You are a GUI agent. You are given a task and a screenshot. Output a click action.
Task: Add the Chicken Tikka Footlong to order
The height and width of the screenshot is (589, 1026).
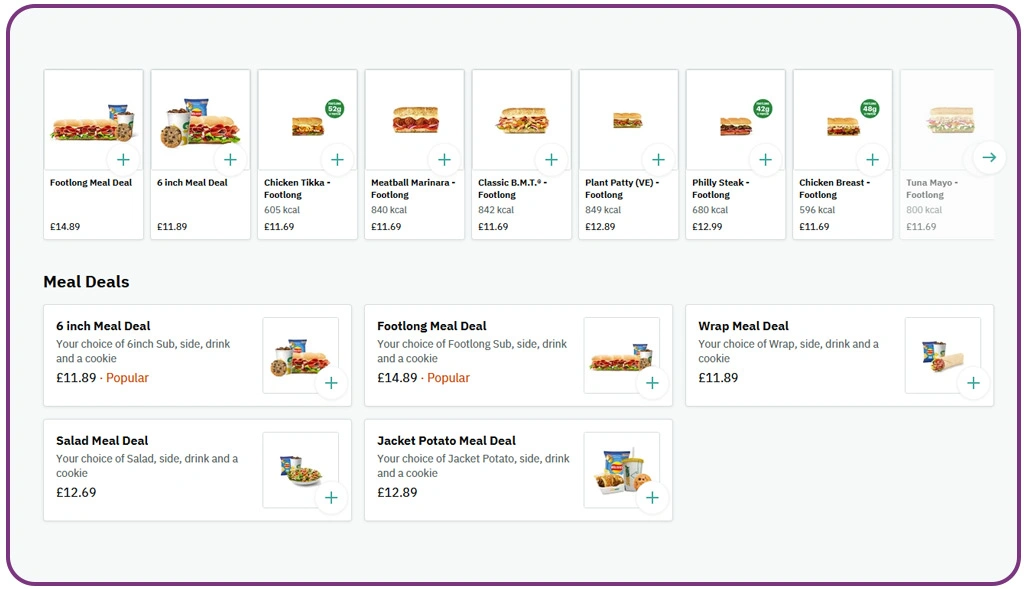337,159
